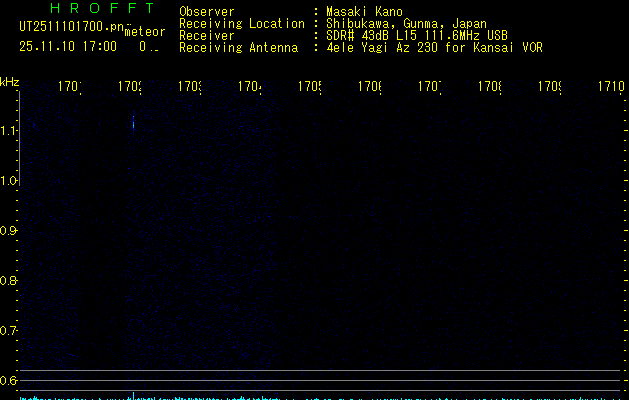Select the receiver value SDR# 43dB L15 111.6MHz USB
Screen dimensions: 629x400
tap(417, 36)
